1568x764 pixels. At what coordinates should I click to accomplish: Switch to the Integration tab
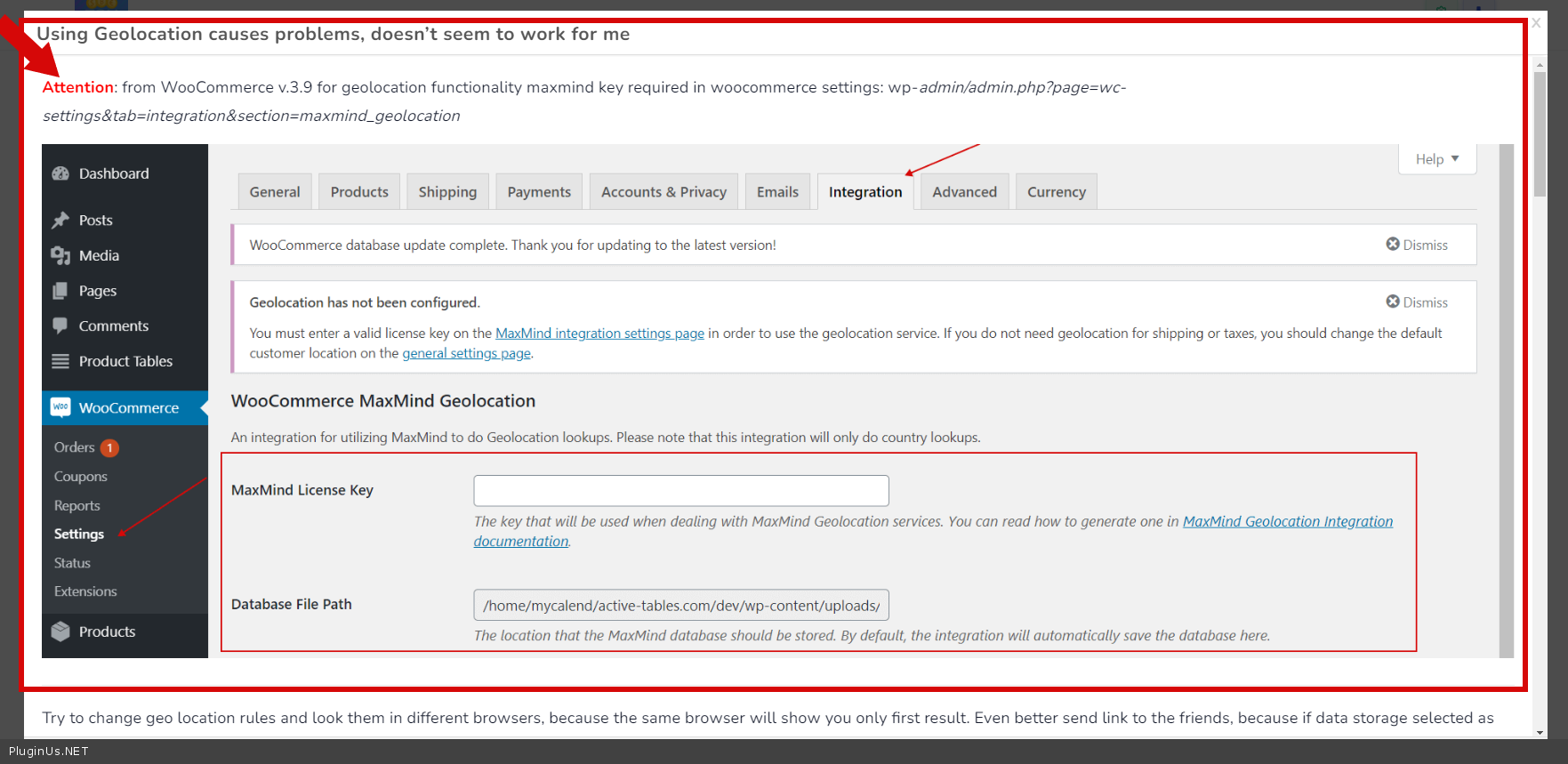point(864,192)
